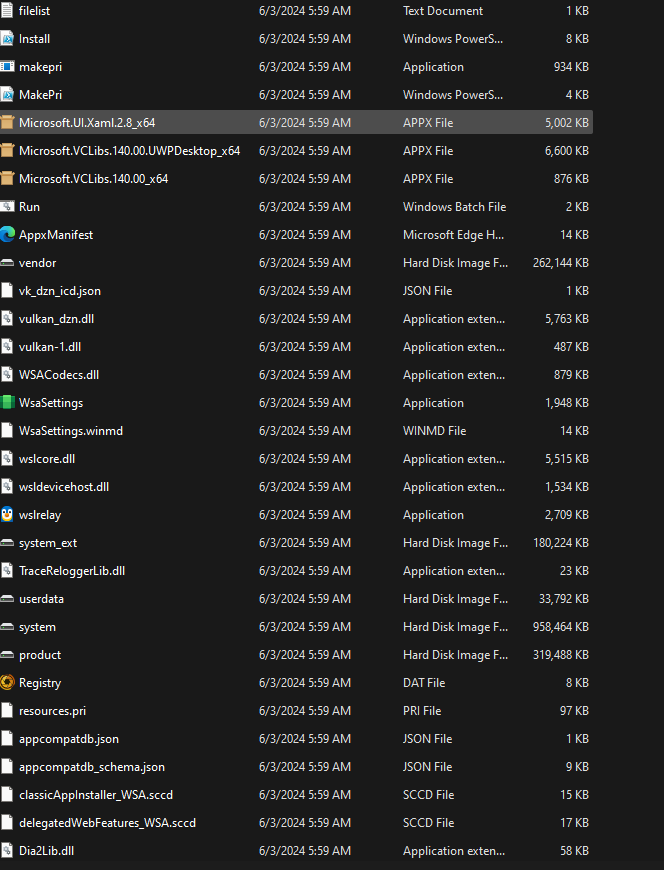Viewport: 664px width, 870px height.
Task: Click the wslrelay penguin icon
Action: pyautogui.click(x=7, y=515)
